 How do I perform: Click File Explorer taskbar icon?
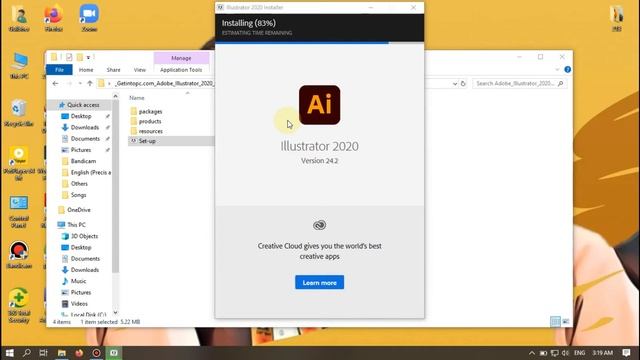point(62,353)
